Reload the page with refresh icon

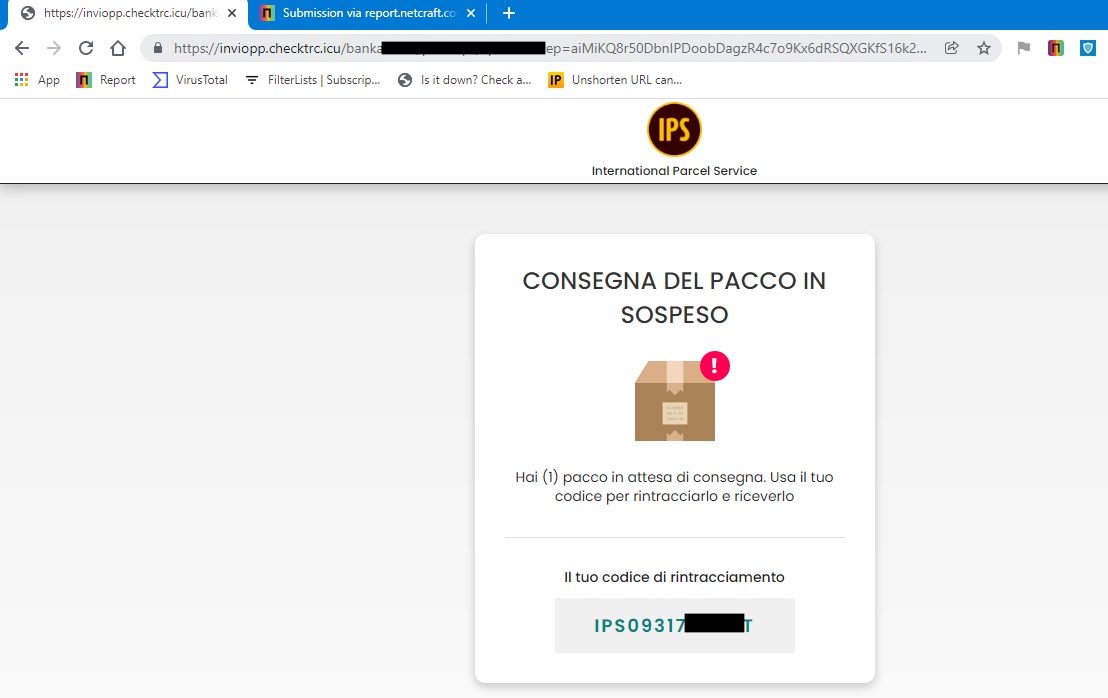86,48
